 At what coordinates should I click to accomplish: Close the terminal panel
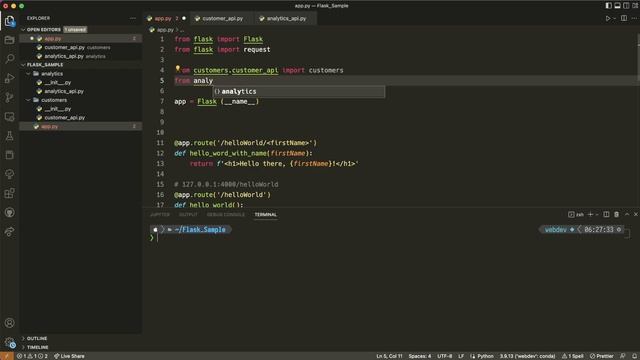coord(636,214)
